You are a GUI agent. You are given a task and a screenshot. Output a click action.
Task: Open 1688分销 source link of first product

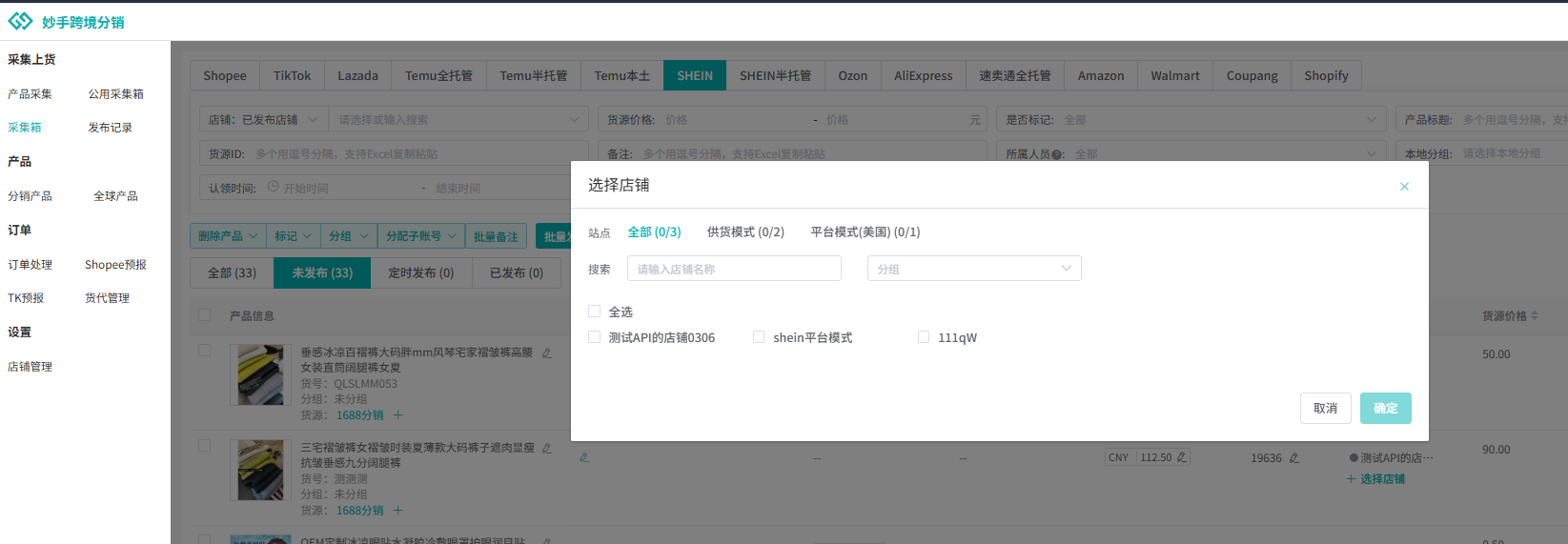[x=359, y=415]
